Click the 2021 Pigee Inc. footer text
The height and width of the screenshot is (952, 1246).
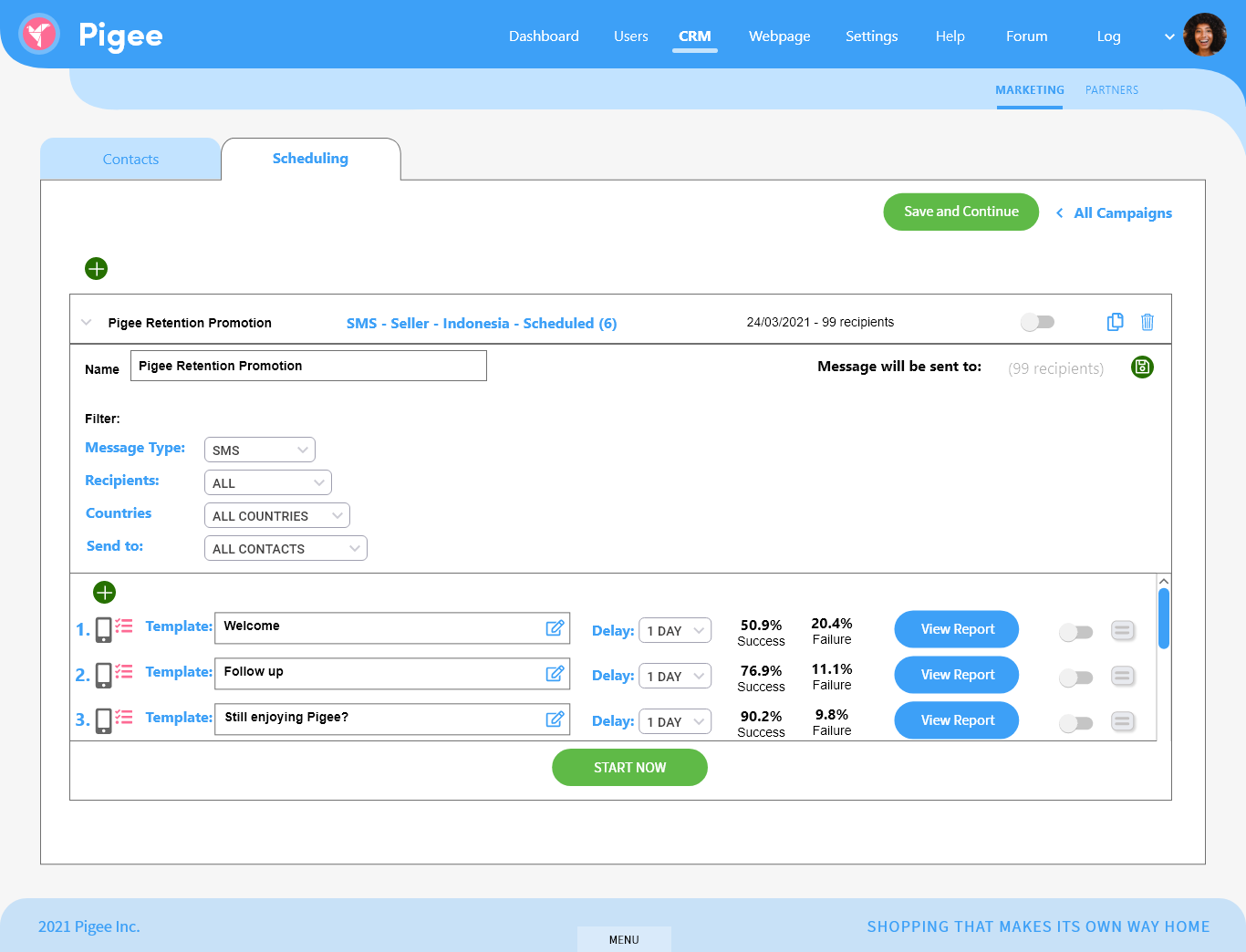tap(89, 926)
